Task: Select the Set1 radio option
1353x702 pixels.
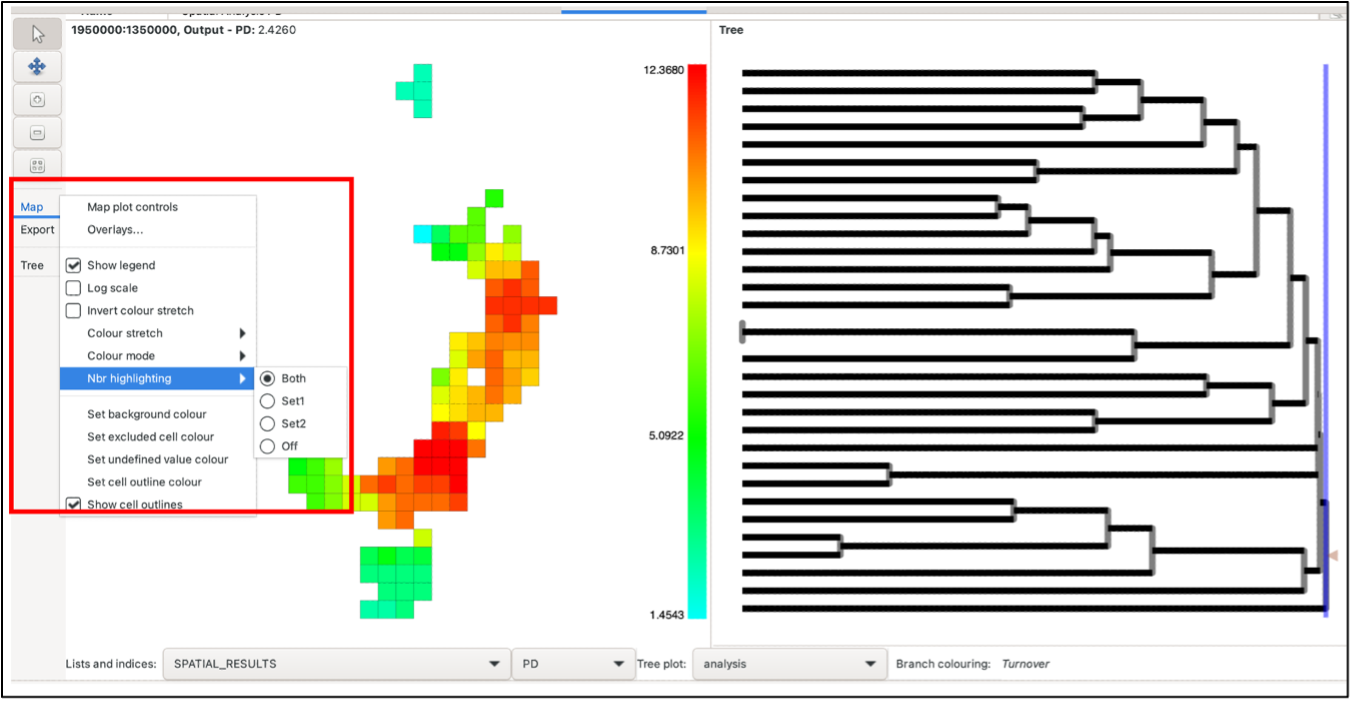Action: click(267, 401)
